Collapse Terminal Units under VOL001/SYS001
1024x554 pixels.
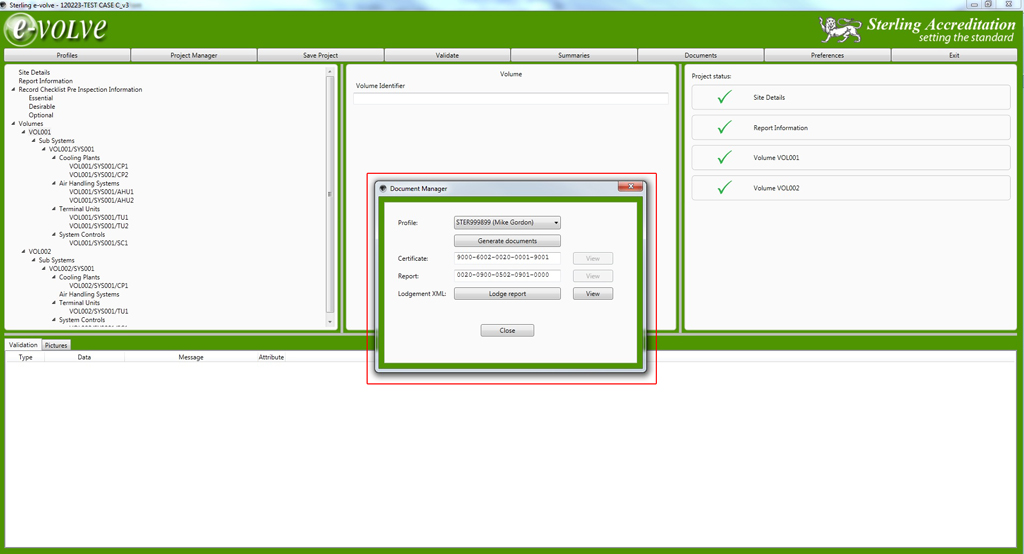54,209
